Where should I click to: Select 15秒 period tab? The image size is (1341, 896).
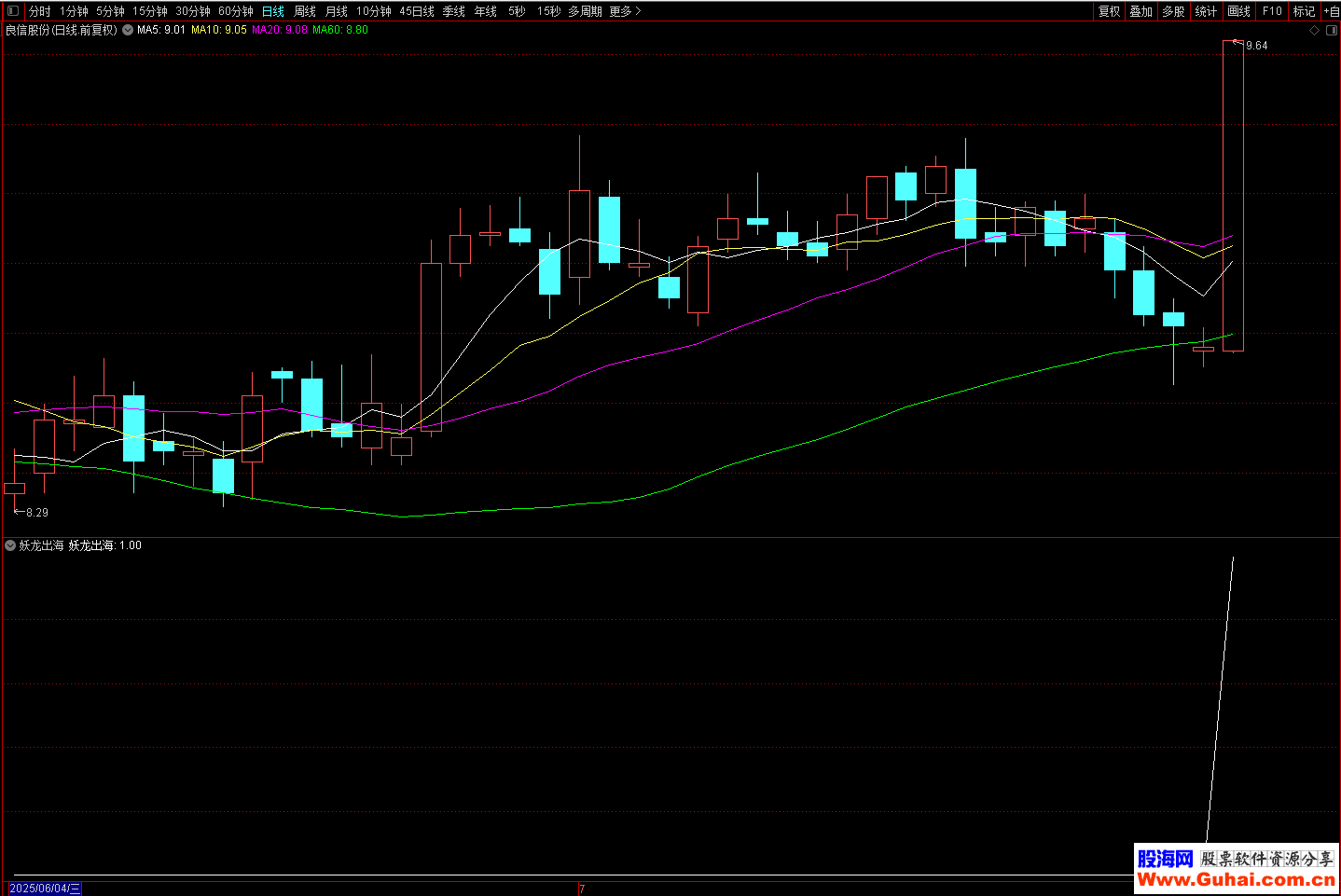point(549,11)
